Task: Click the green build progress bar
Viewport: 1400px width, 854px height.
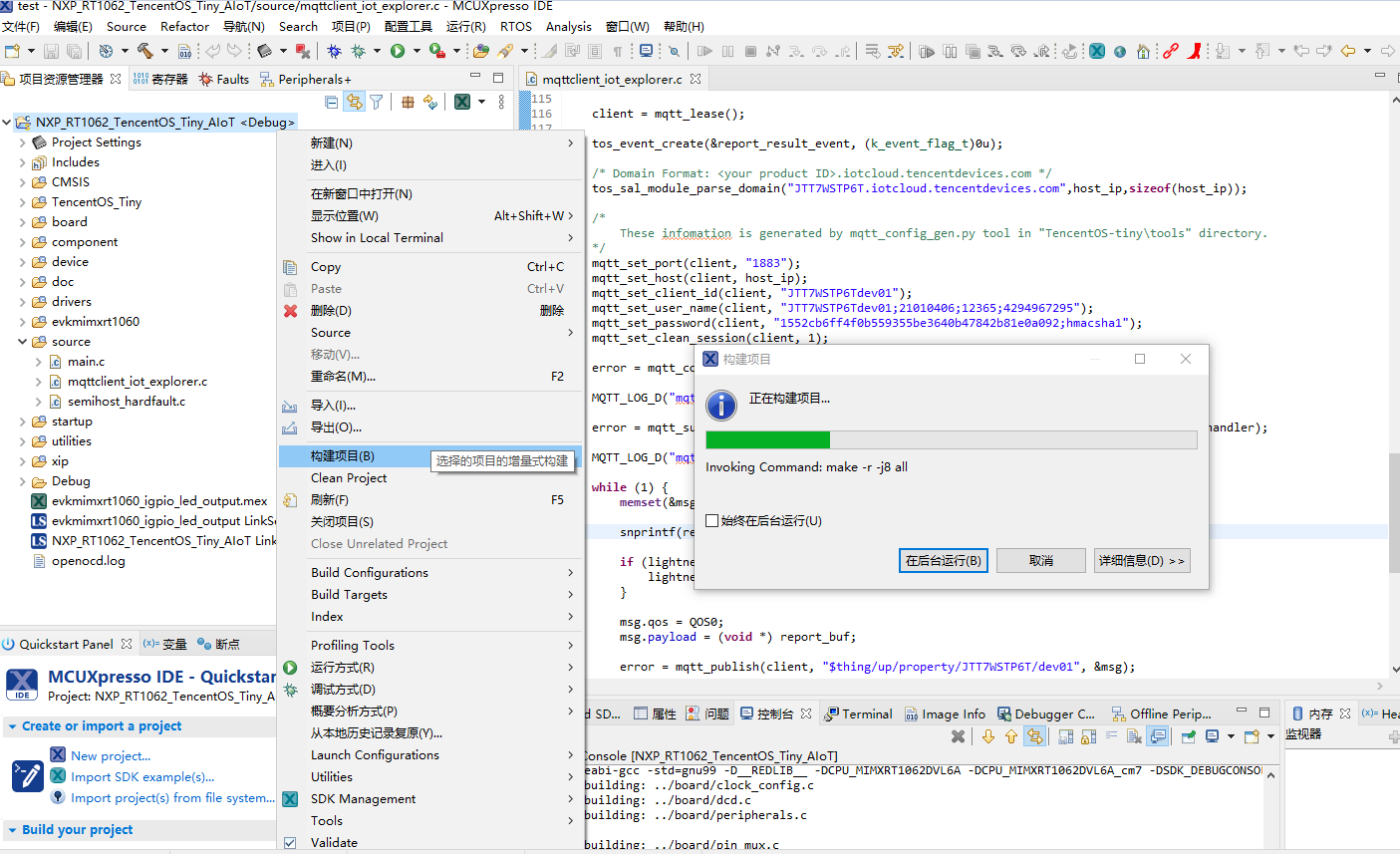Action: (768, 439)
